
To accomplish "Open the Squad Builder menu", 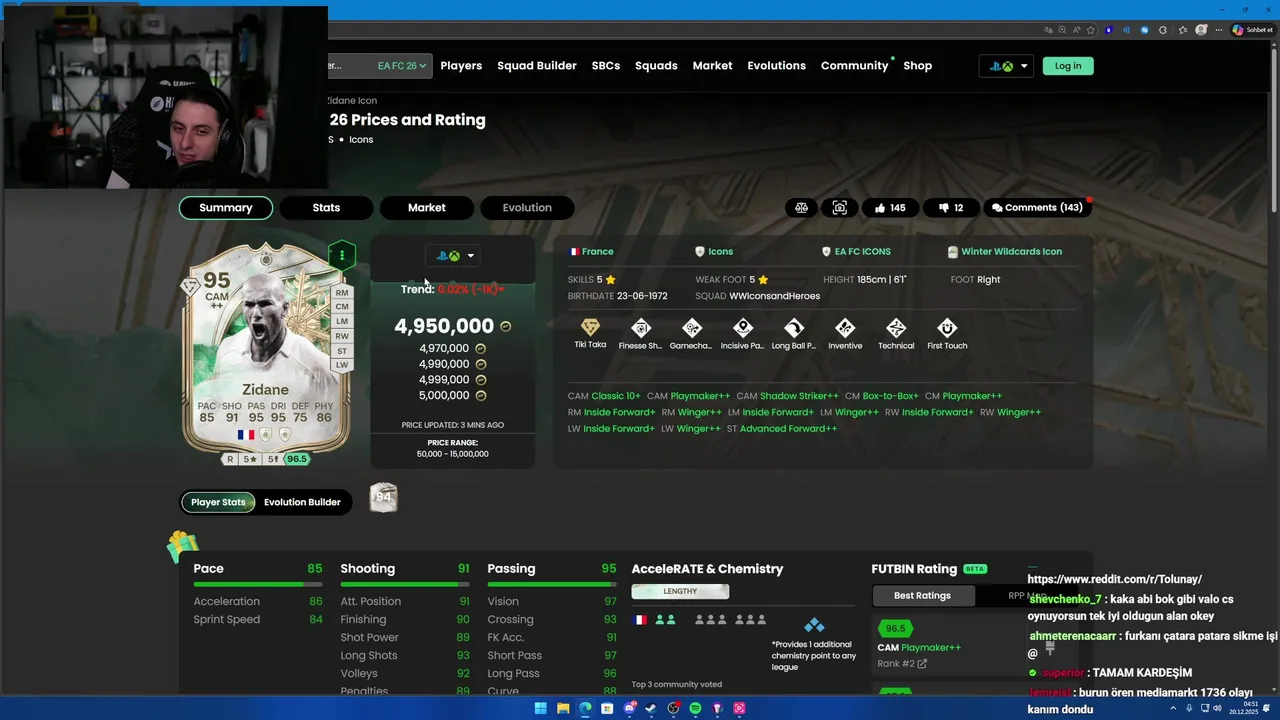I will pos(537,66).
